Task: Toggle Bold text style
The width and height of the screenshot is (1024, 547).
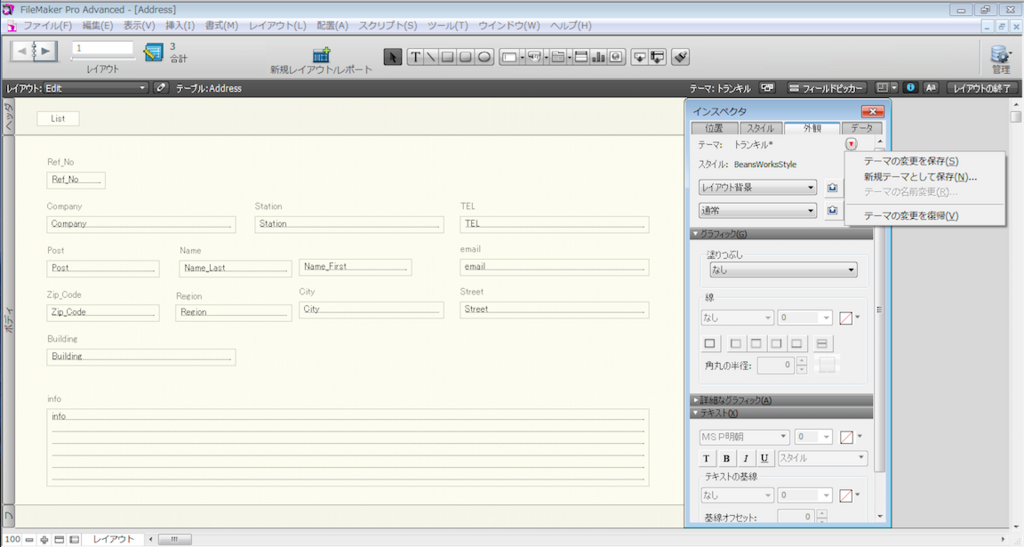Action: click(x=726, y=458)
